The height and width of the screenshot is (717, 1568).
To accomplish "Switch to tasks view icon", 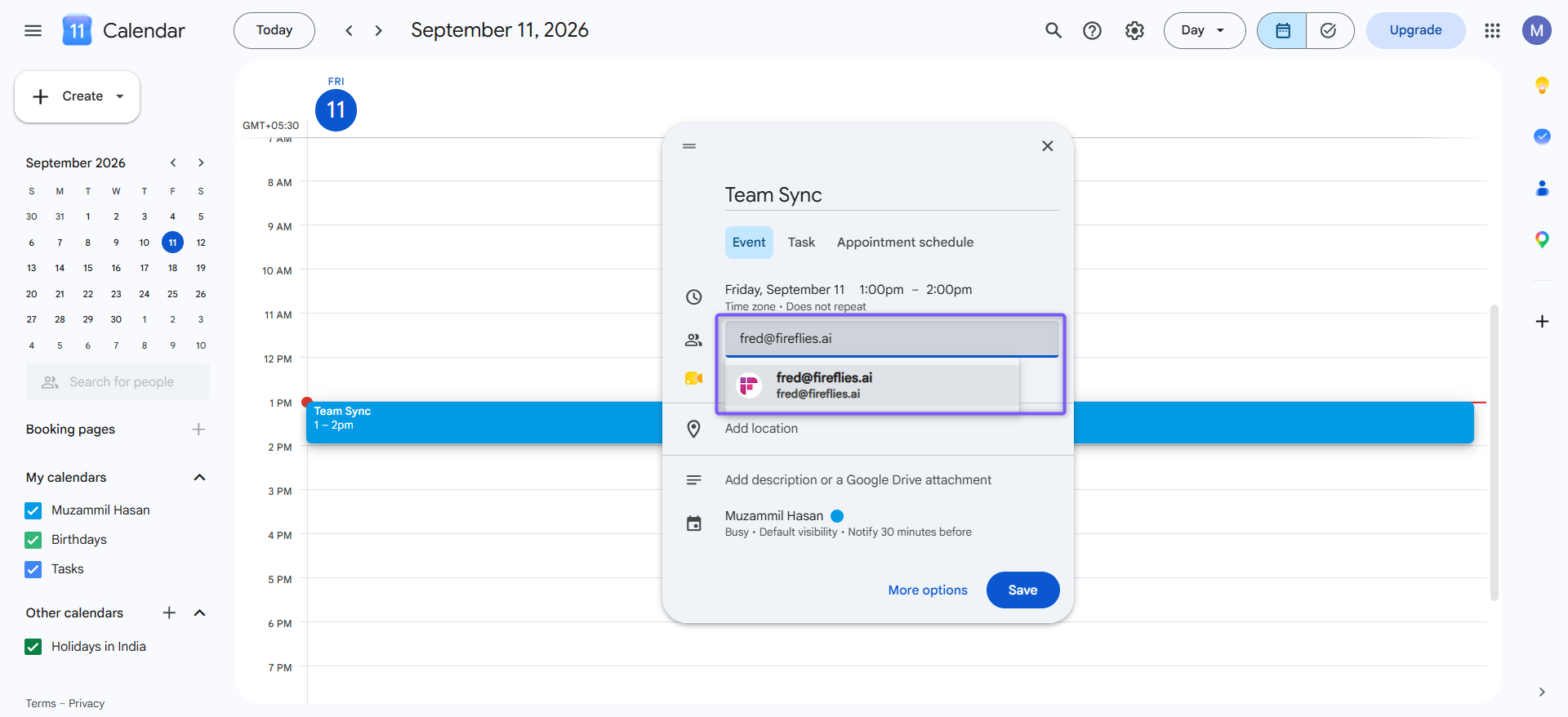I will coord(1330,31).
